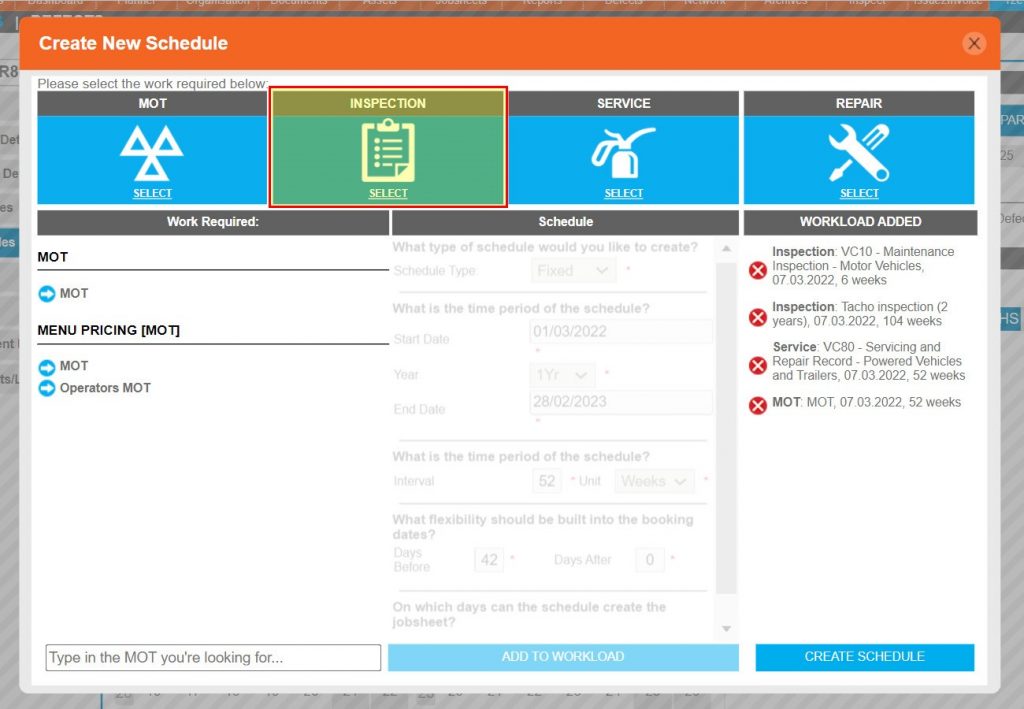Click the Inspection clipboard icon
The height and width of the screenshot is (709, 1024).
[388, 147]
